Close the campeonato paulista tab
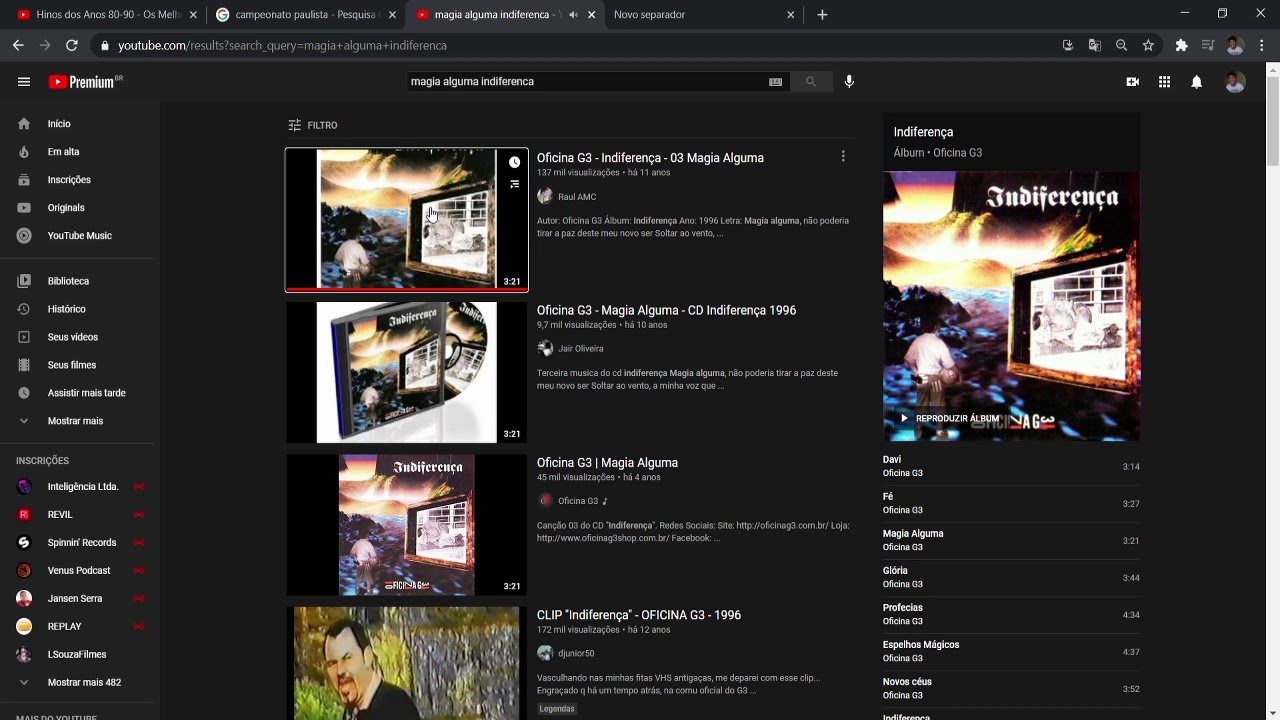1280x720 pixels. 392,15
